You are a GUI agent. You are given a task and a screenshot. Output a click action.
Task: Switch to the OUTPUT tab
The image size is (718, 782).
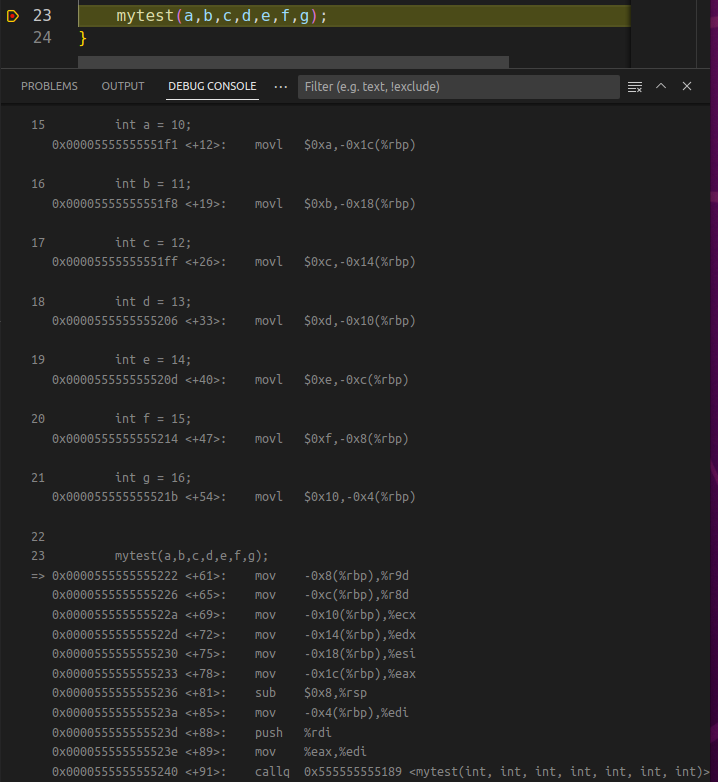123,86
